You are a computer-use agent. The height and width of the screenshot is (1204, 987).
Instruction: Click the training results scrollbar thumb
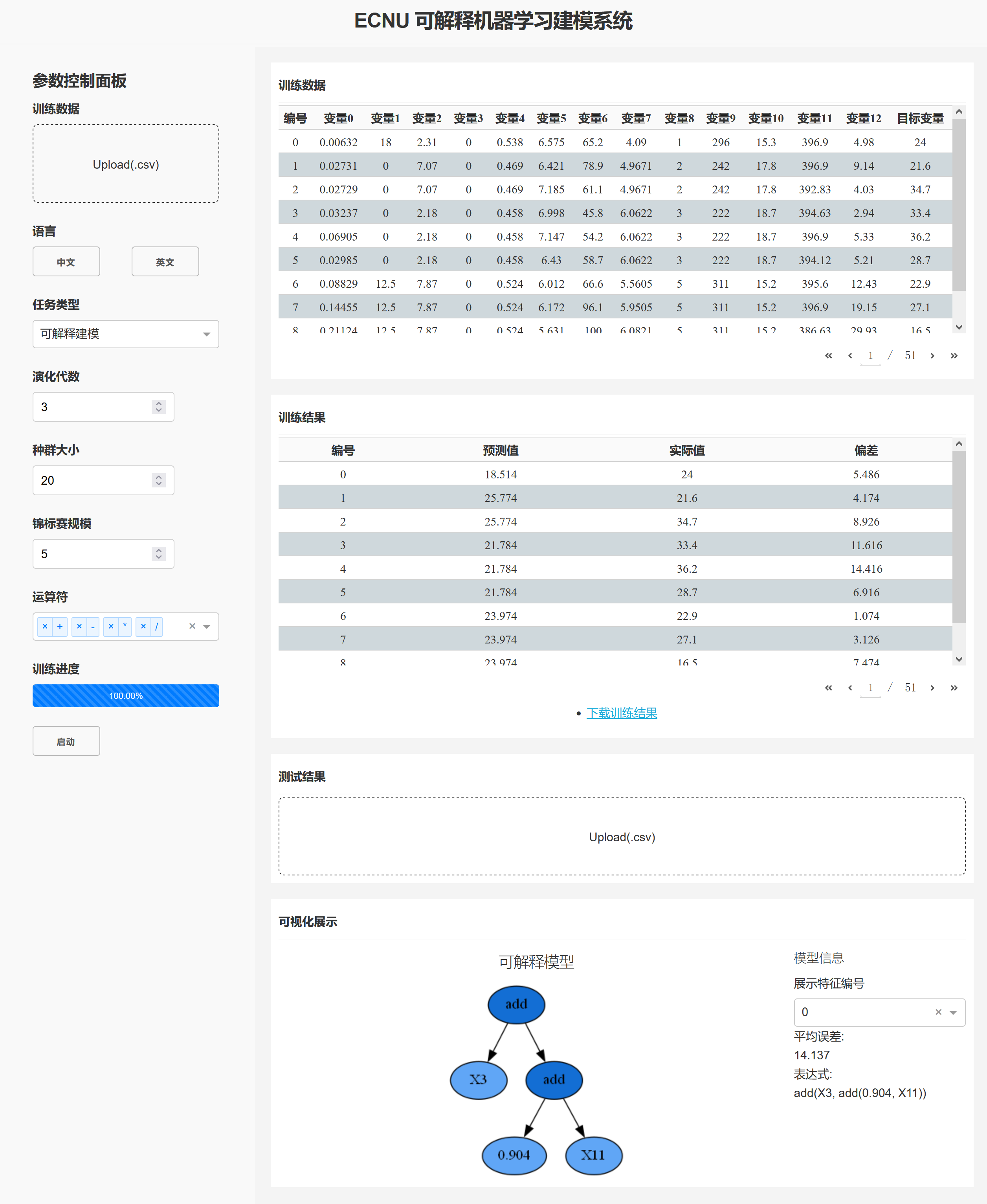point(959,537)
